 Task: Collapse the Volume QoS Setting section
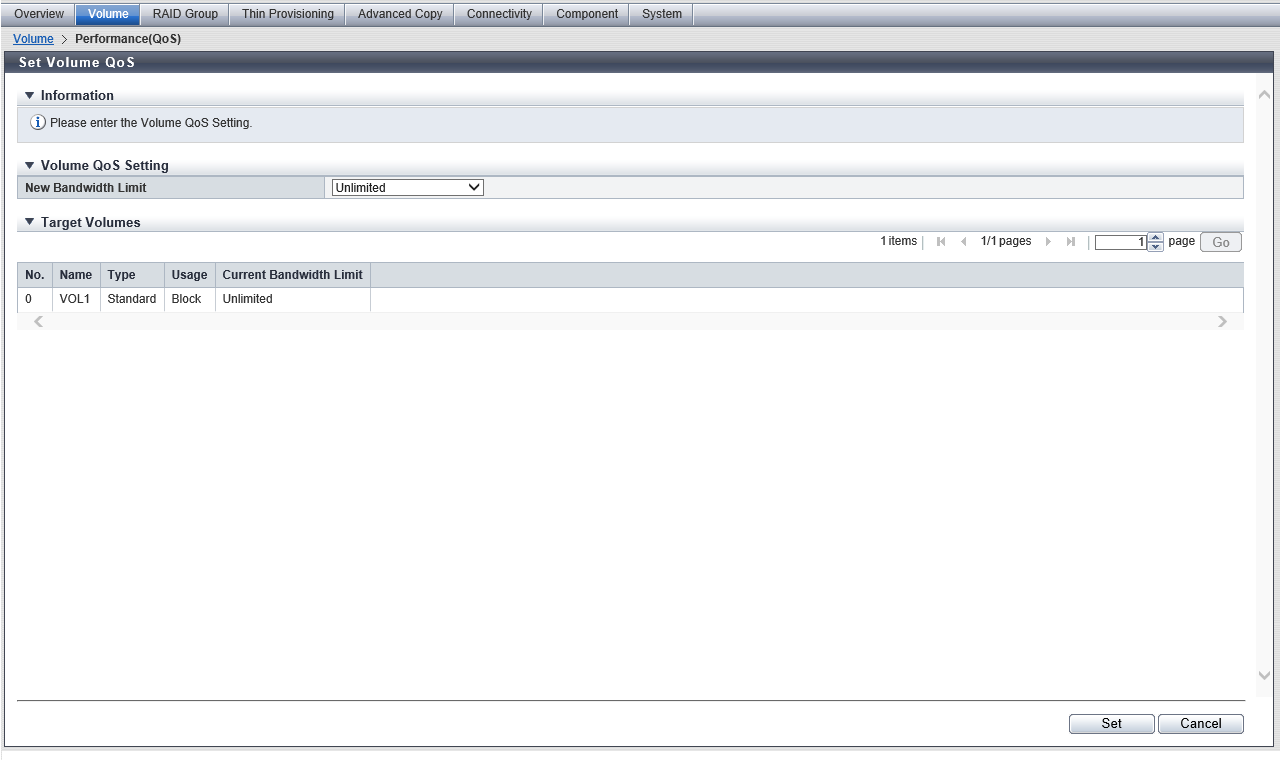click(30, 166)
